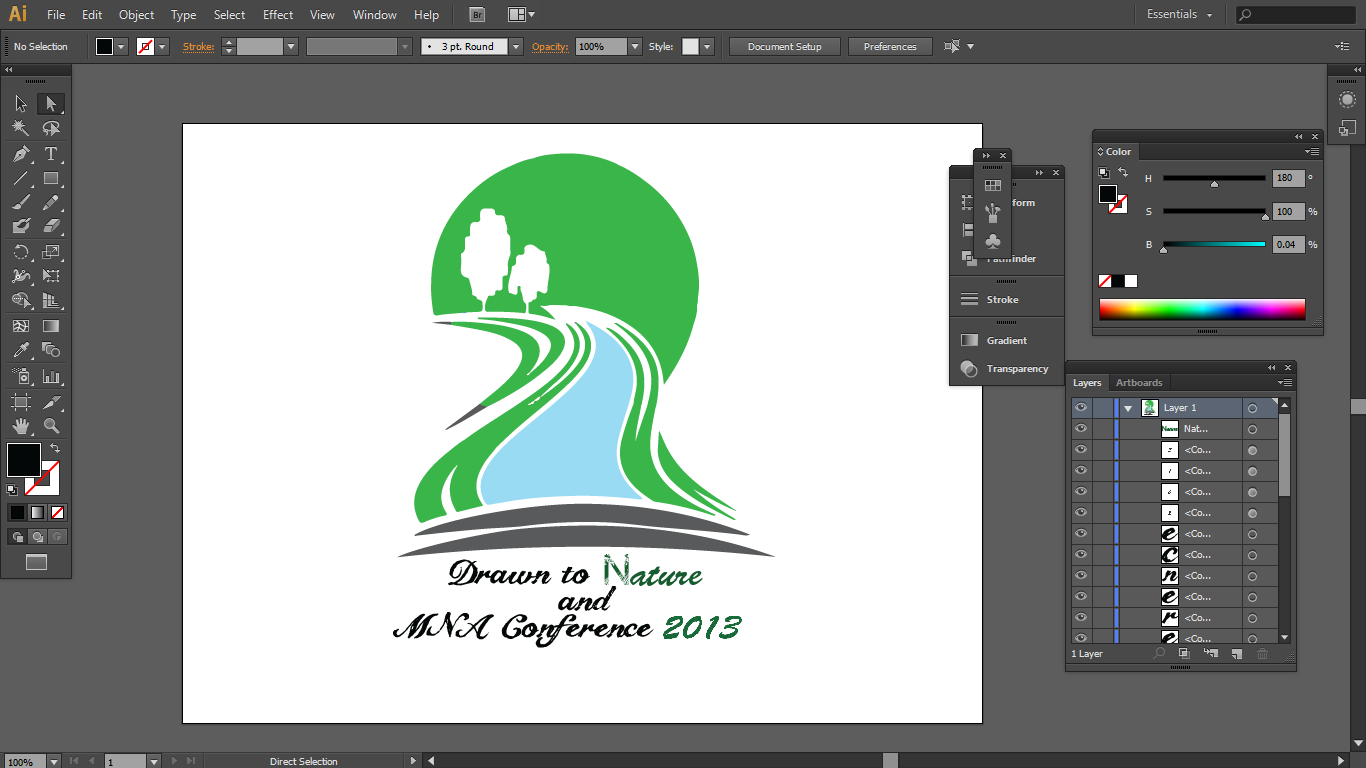Select the Magic Wand tool

coord(21,128)
